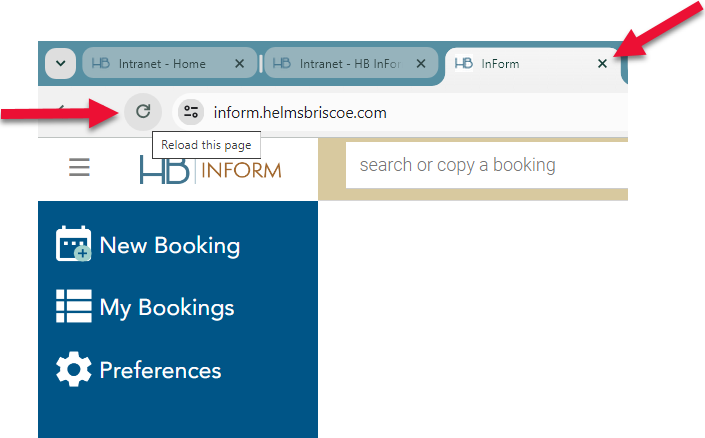The height and width of the screenshot is (438, 705).
Task: Switch to the Intranet - Home tab
Action: [x=161, y=64]
